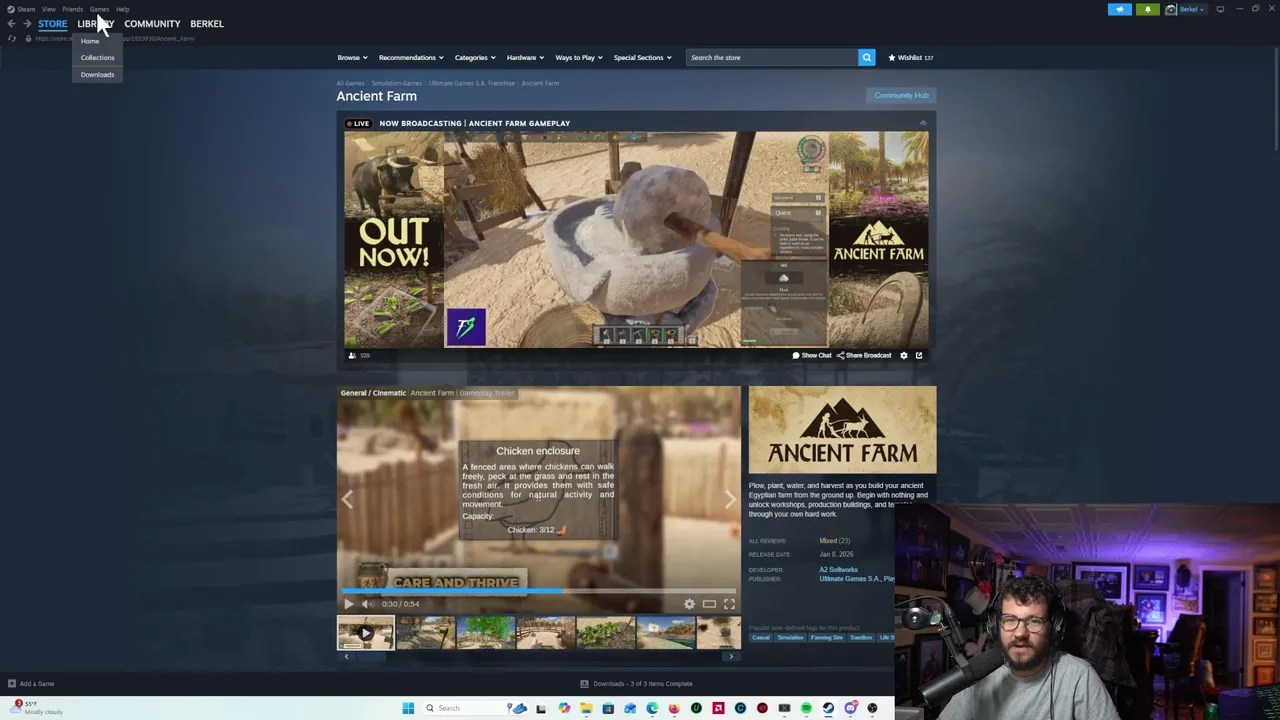Click the page reload icon beside the URL
The image size is (1280, 720).
(12, 38)
